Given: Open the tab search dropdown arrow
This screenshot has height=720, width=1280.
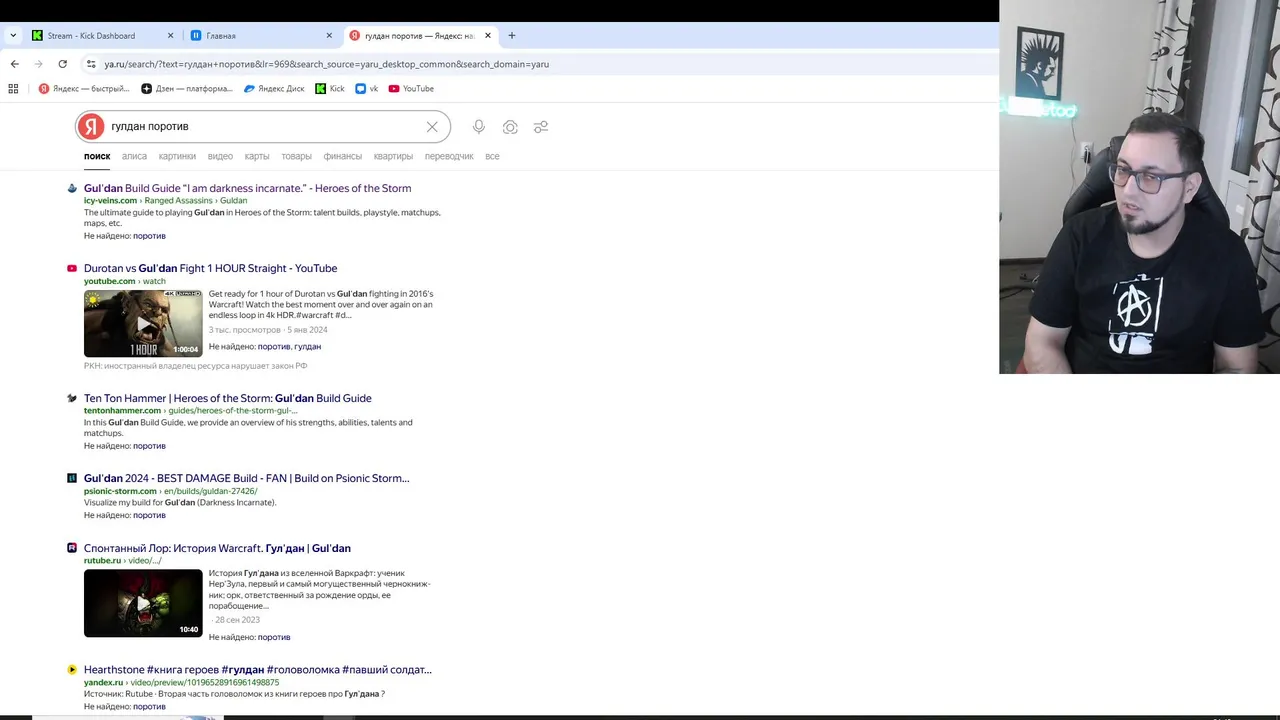Looking at the screenshot, I should 13,36.
